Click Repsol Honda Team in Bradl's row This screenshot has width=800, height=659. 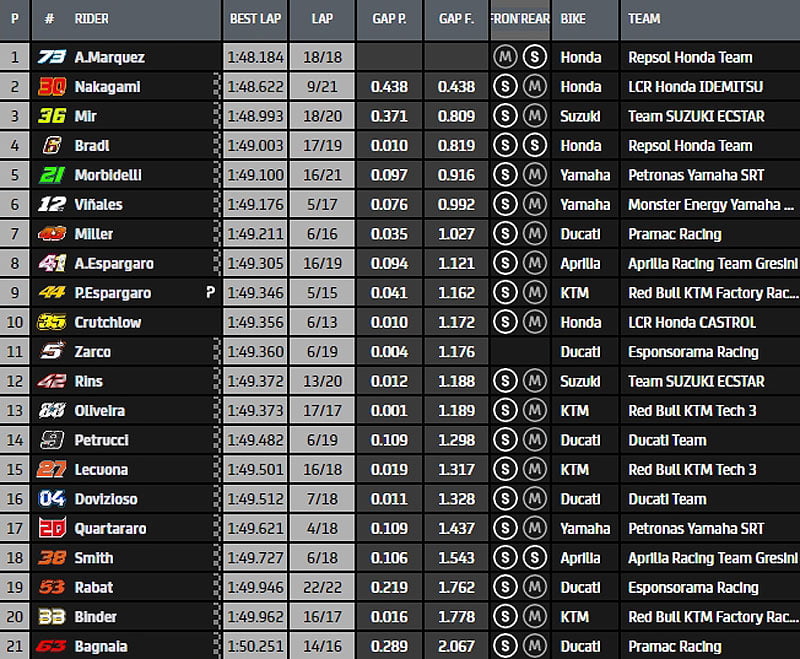[x=689, y=146]
